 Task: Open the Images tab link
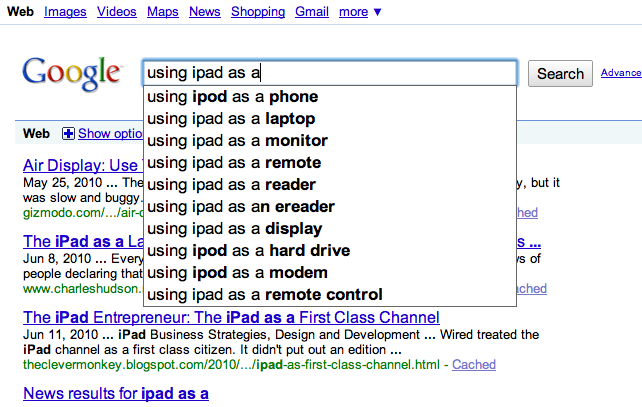point(65,12)
